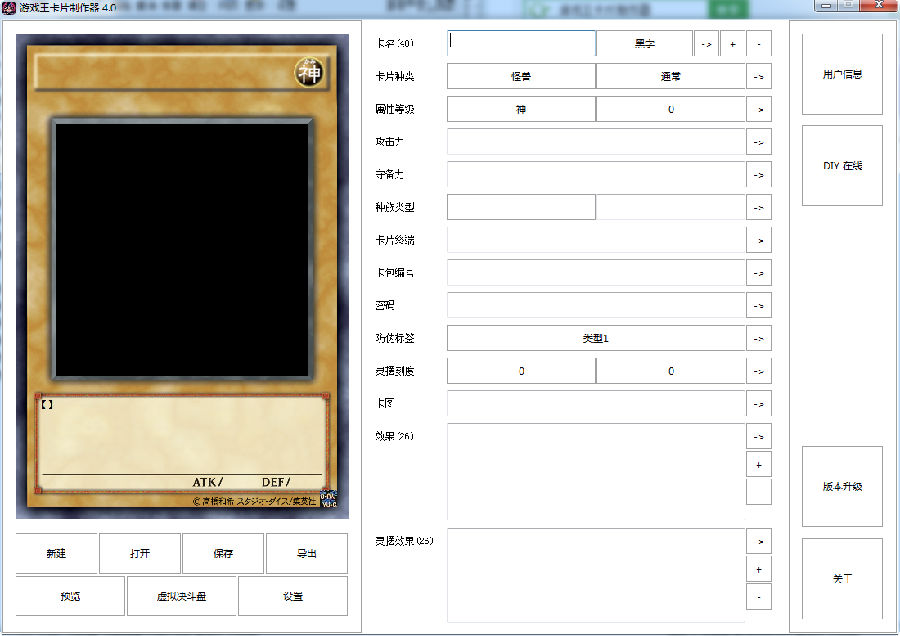The width and height of the screenshot is (900, 636).
Task: Go to DIY 在线
Action: point(842,165)
